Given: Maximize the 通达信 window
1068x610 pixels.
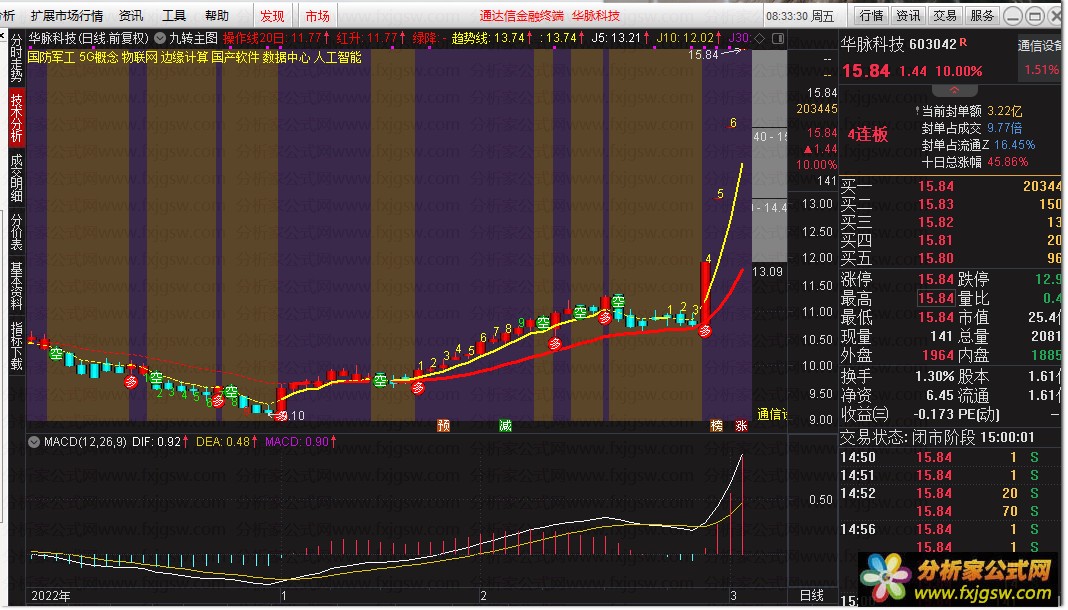Looking at the screenshot, I should point(1035,16).
